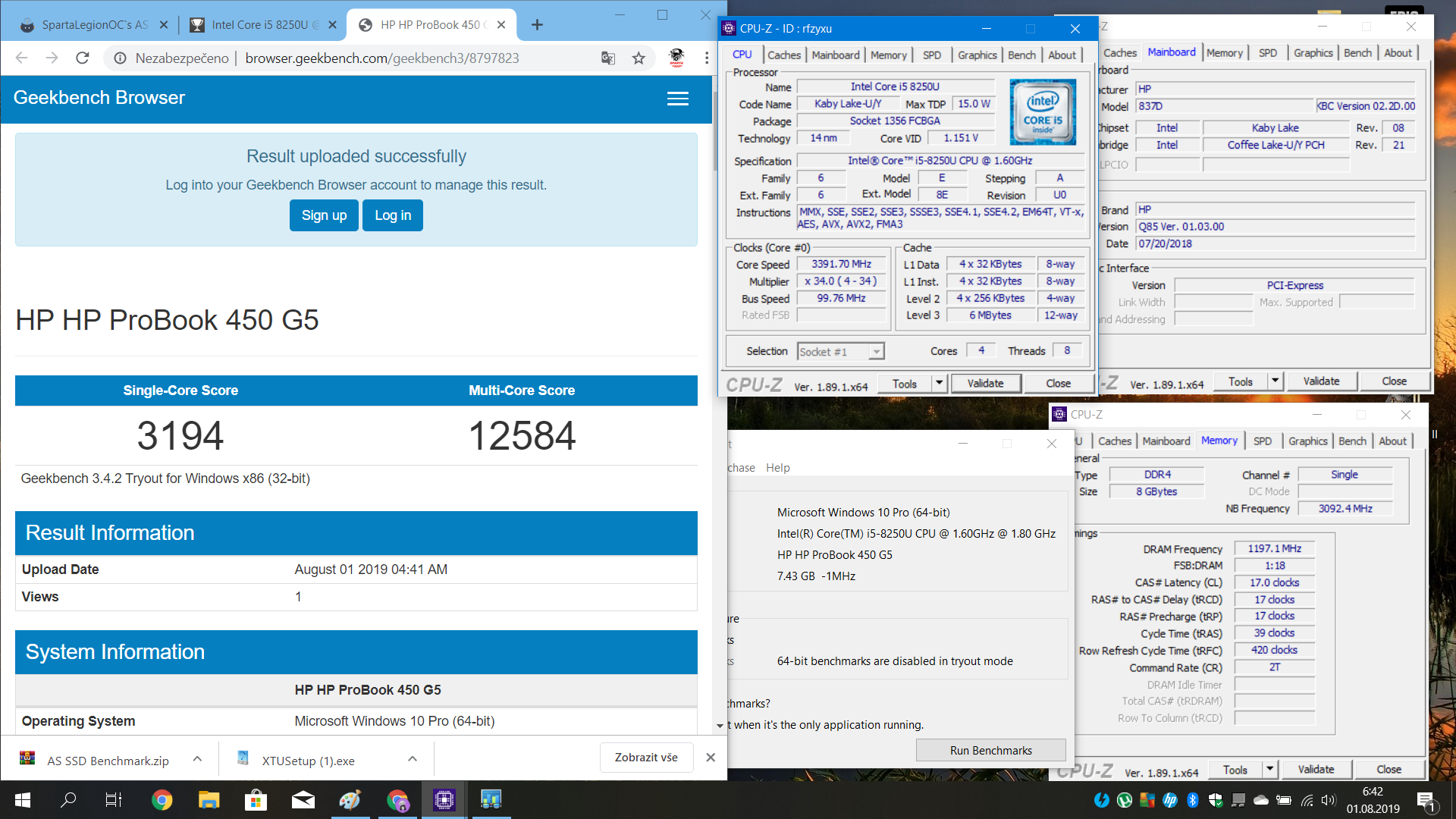The image size is (1456, 819).
Task: Bookmark this page with the star icon
Action: tap(639, 58)
